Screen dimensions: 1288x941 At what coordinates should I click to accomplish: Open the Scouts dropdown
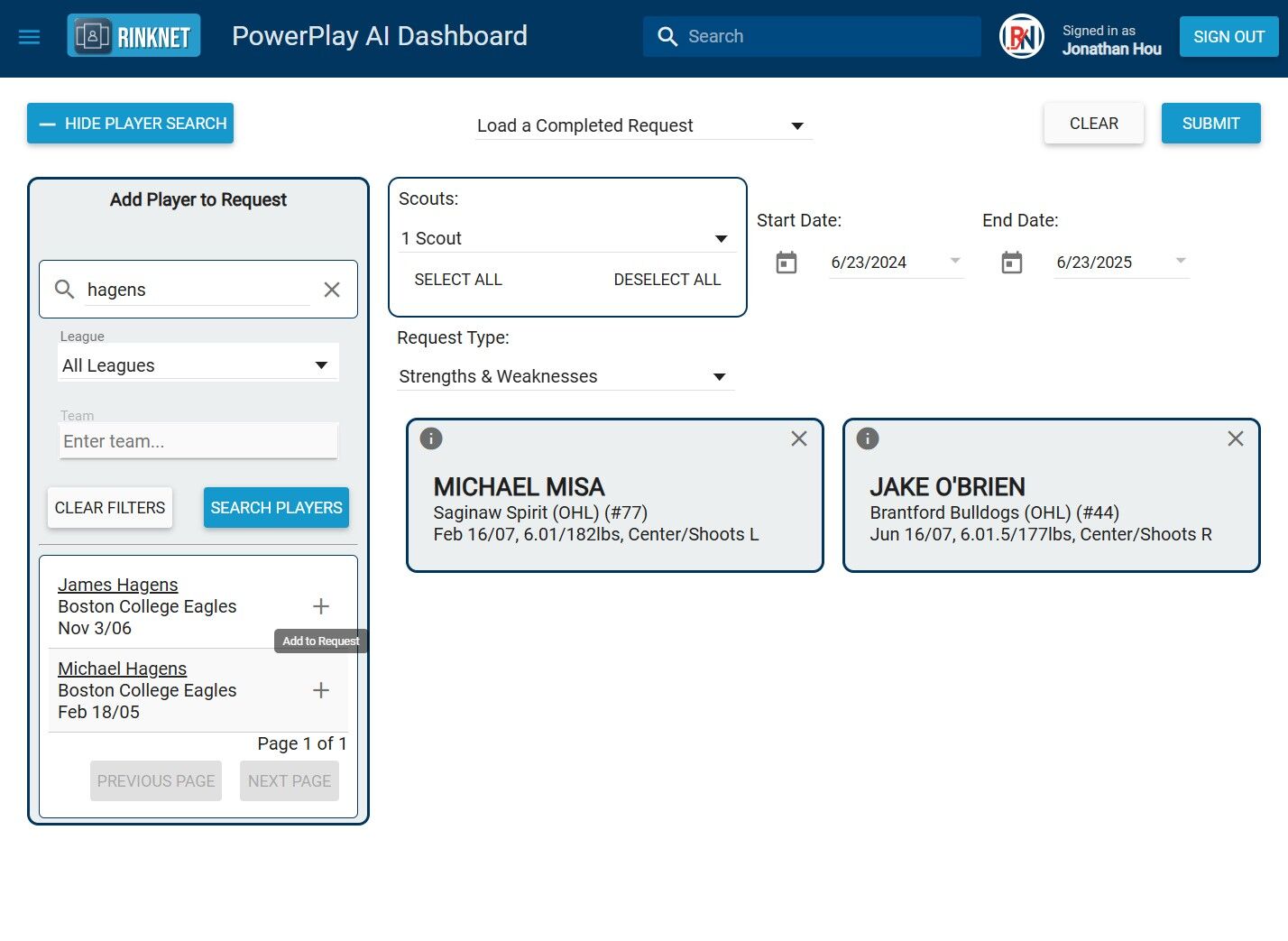click(567, 238)
